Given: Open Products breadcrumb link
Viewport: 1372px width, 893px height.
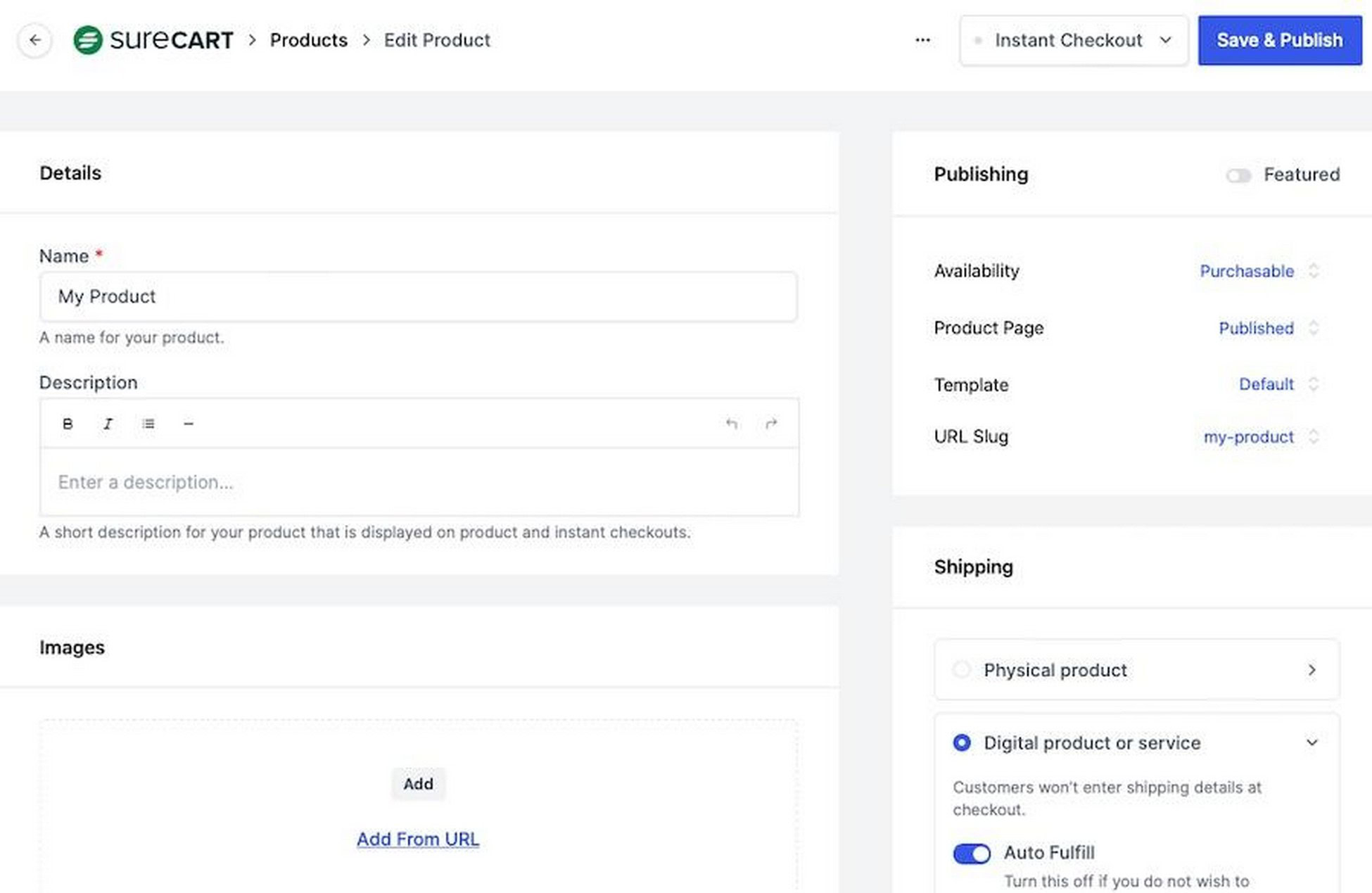Looking at the screenshot, I should (309, 40).
